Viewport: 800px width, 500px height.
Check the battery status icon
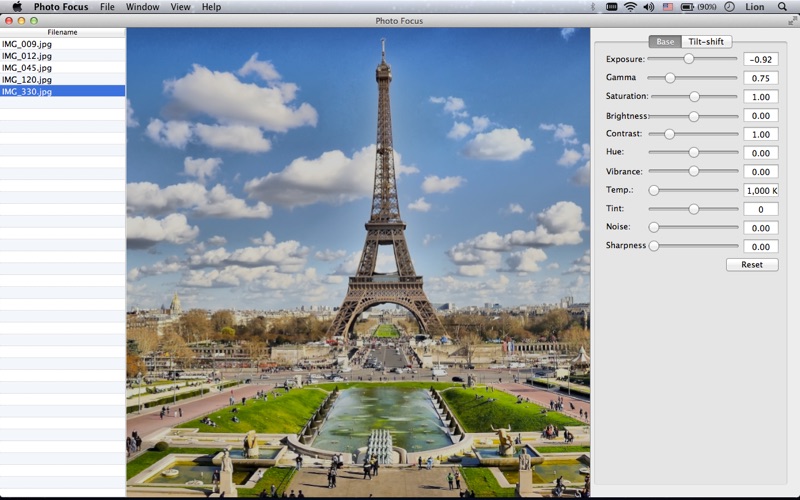click(687, 7)
